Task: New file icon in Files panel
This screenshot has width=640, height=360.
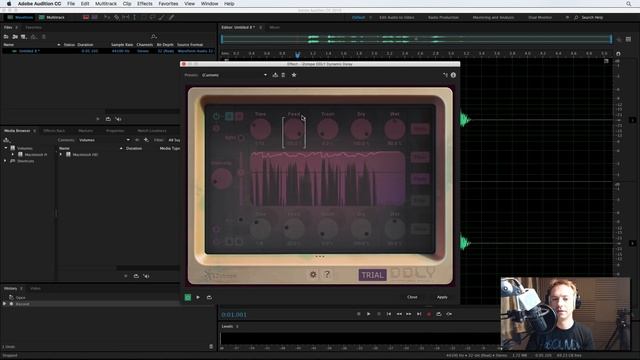Action: (24, 37)
